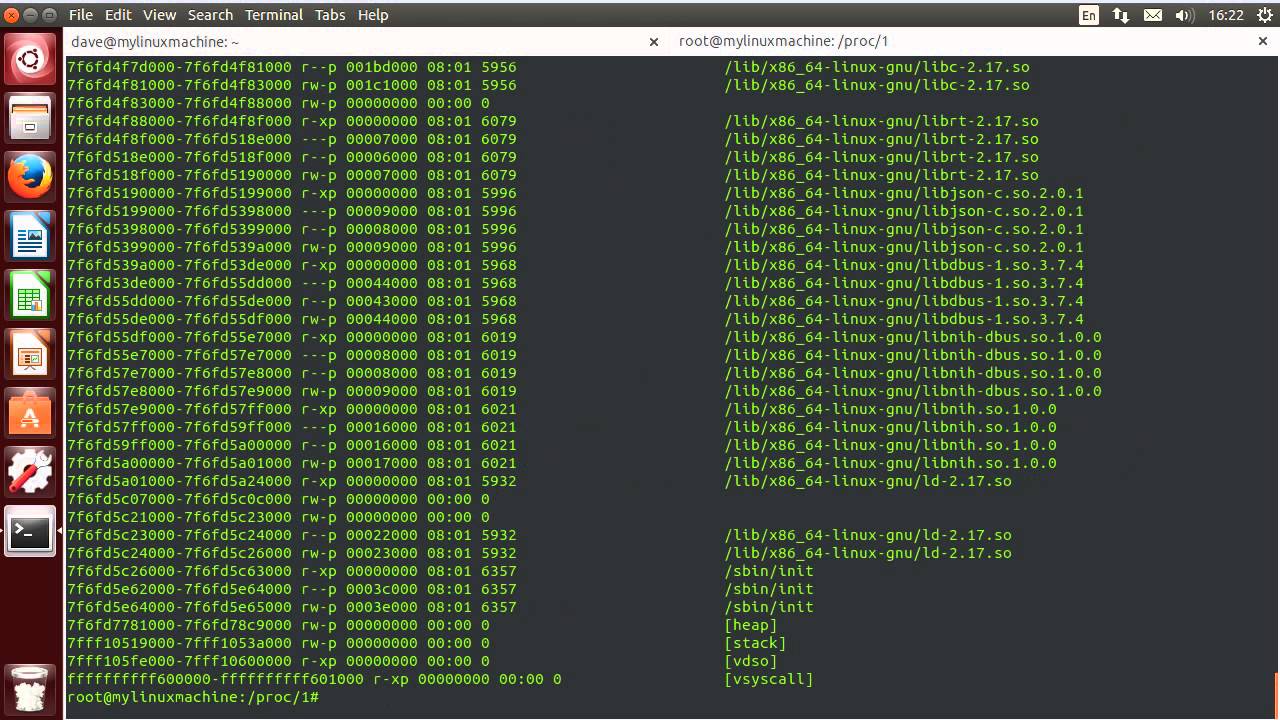Open the 16:22 clock indicator
Screen dimensions: 1280x720
pos(1225,15)
